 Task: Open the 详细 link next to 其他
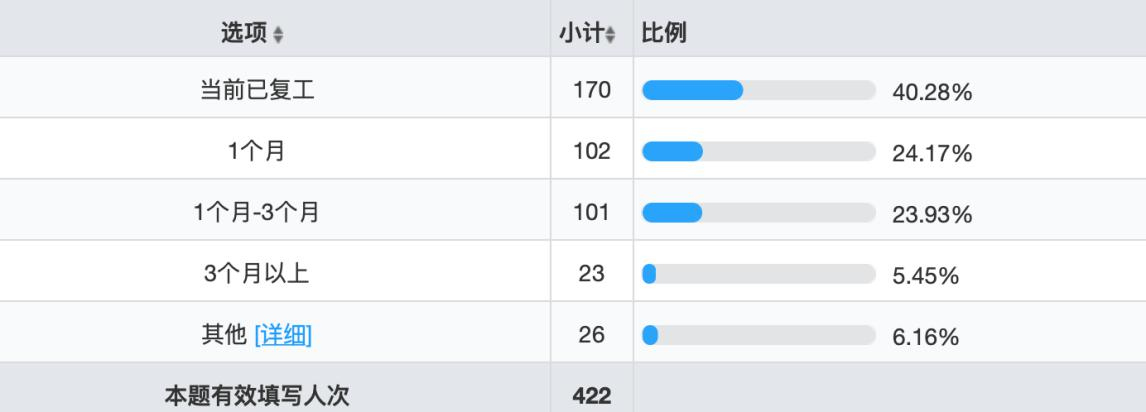point(283,336)
